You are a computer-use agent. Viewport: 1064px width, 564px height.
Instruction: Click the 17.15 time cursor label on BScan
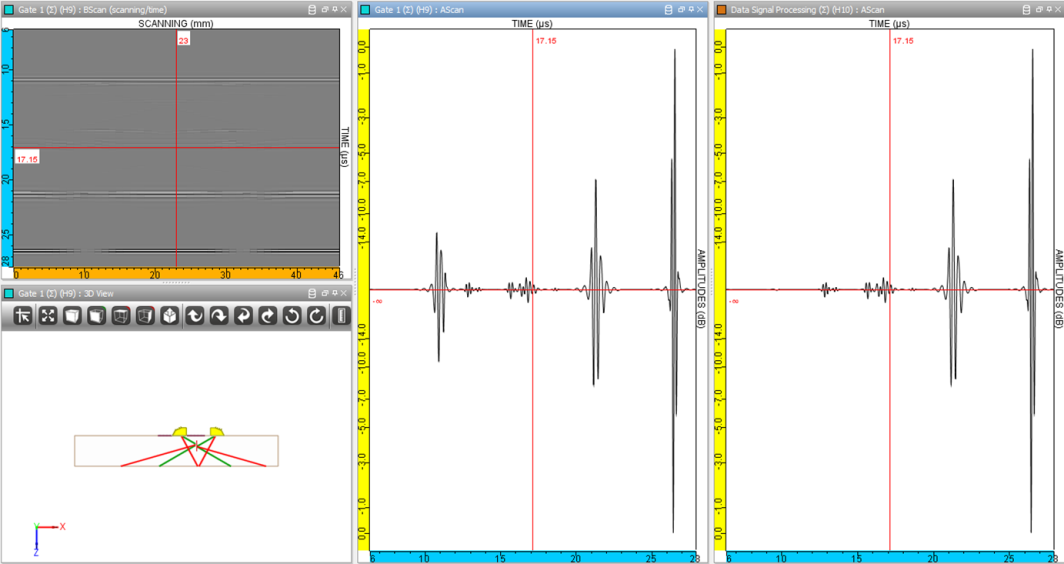point(27,159)
